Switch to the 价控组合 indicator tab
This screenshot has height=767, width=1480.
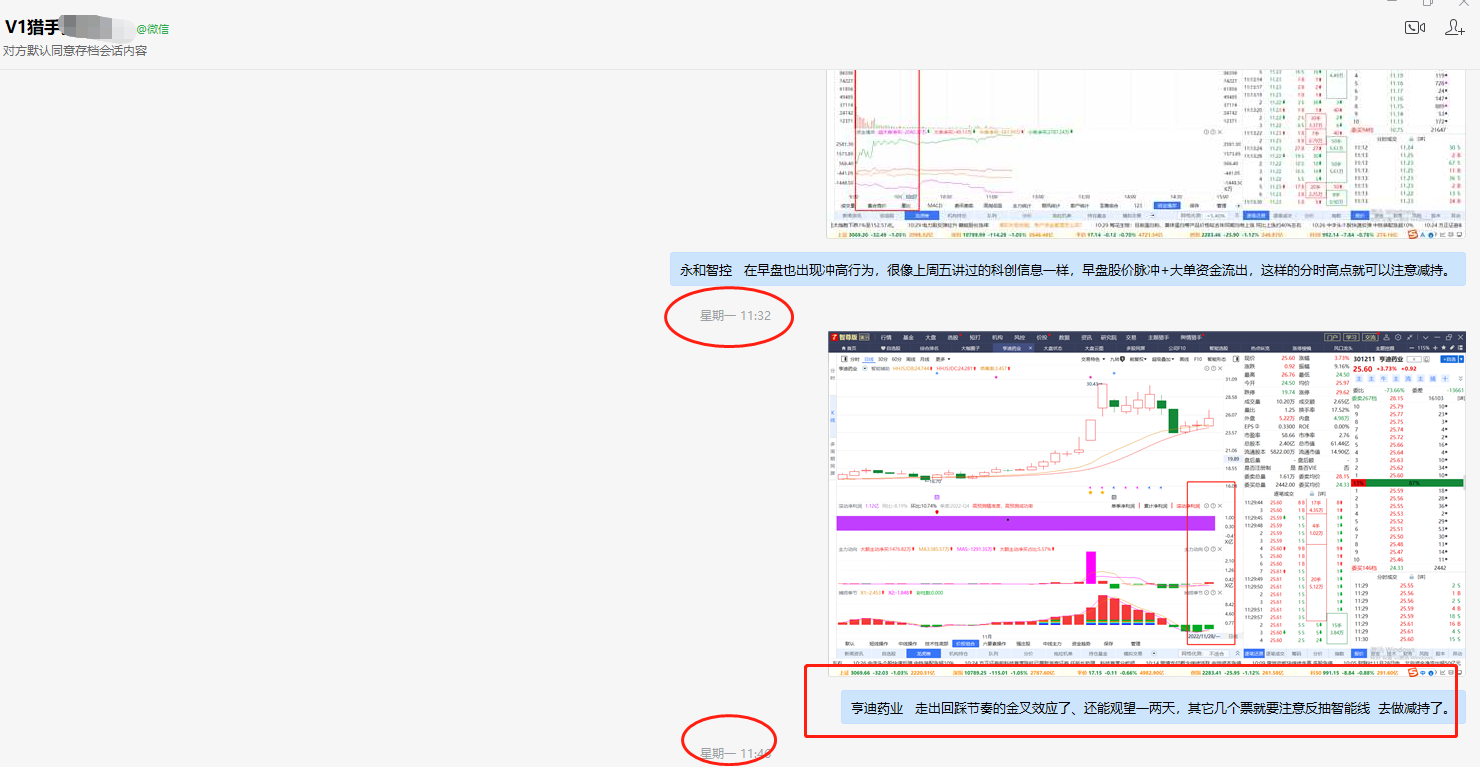964,643
